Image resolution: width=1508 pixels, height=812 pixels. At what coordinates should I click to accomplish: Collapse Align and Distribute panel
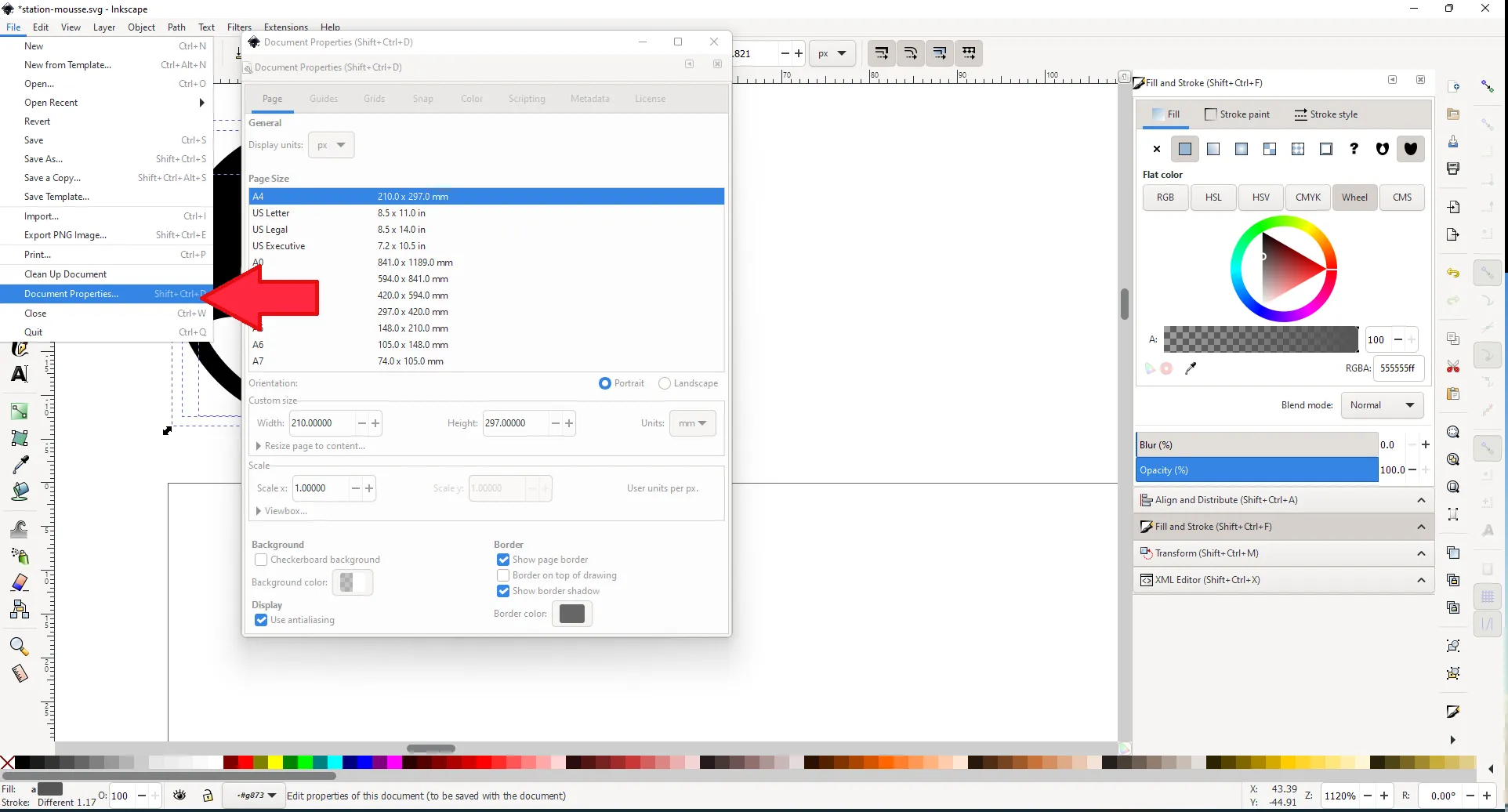pos(1421,500)
